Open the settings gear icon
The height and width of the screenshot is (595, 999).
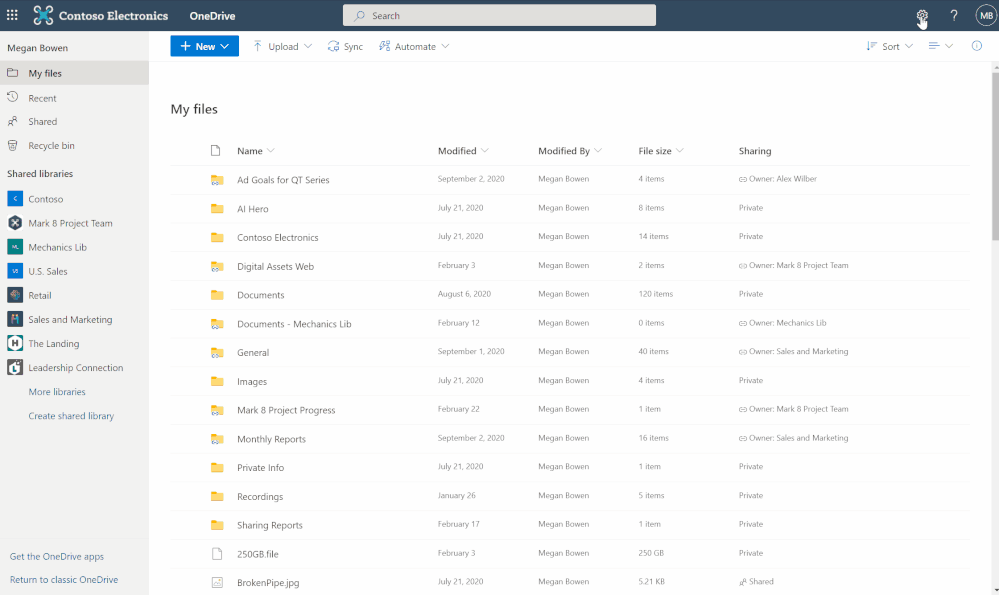[x=922, y=16]
